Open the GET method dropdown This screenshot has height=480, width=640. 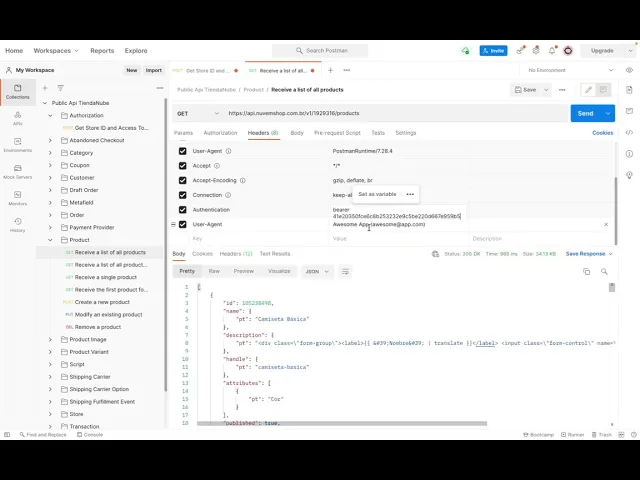[198, 113]
